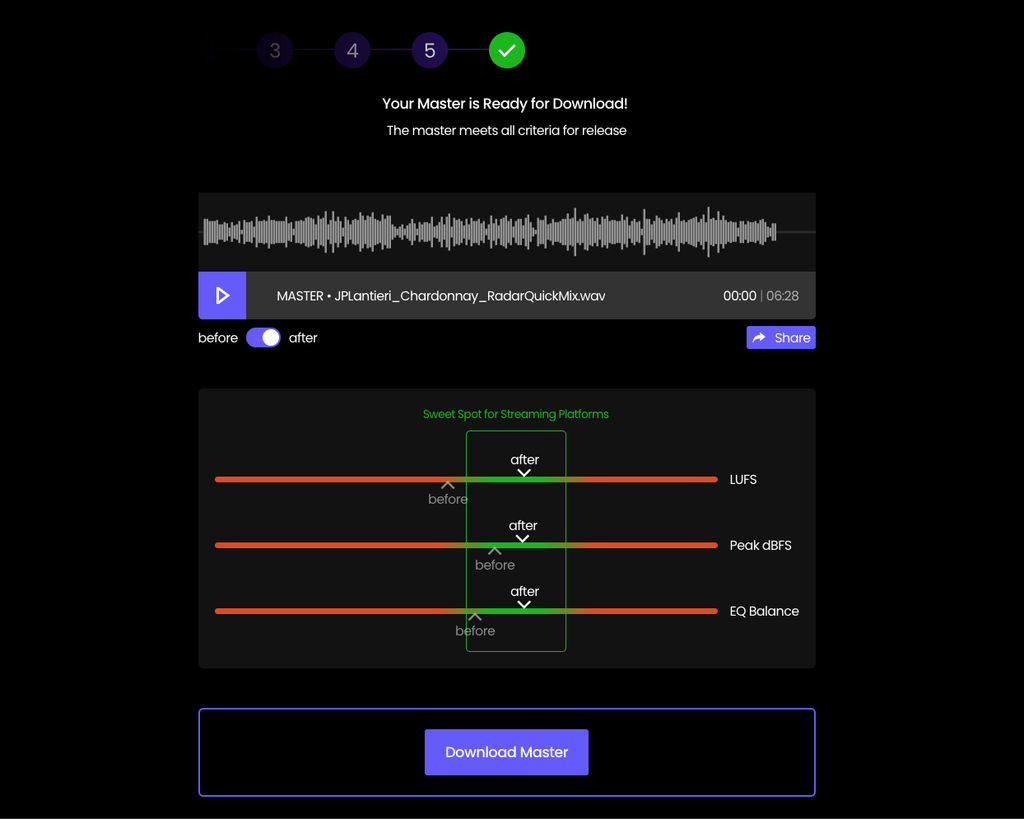Click the "before" label beside the comparison switch
The width and height of the screenshot is (1024, 819).
click(x=218, y=337)
